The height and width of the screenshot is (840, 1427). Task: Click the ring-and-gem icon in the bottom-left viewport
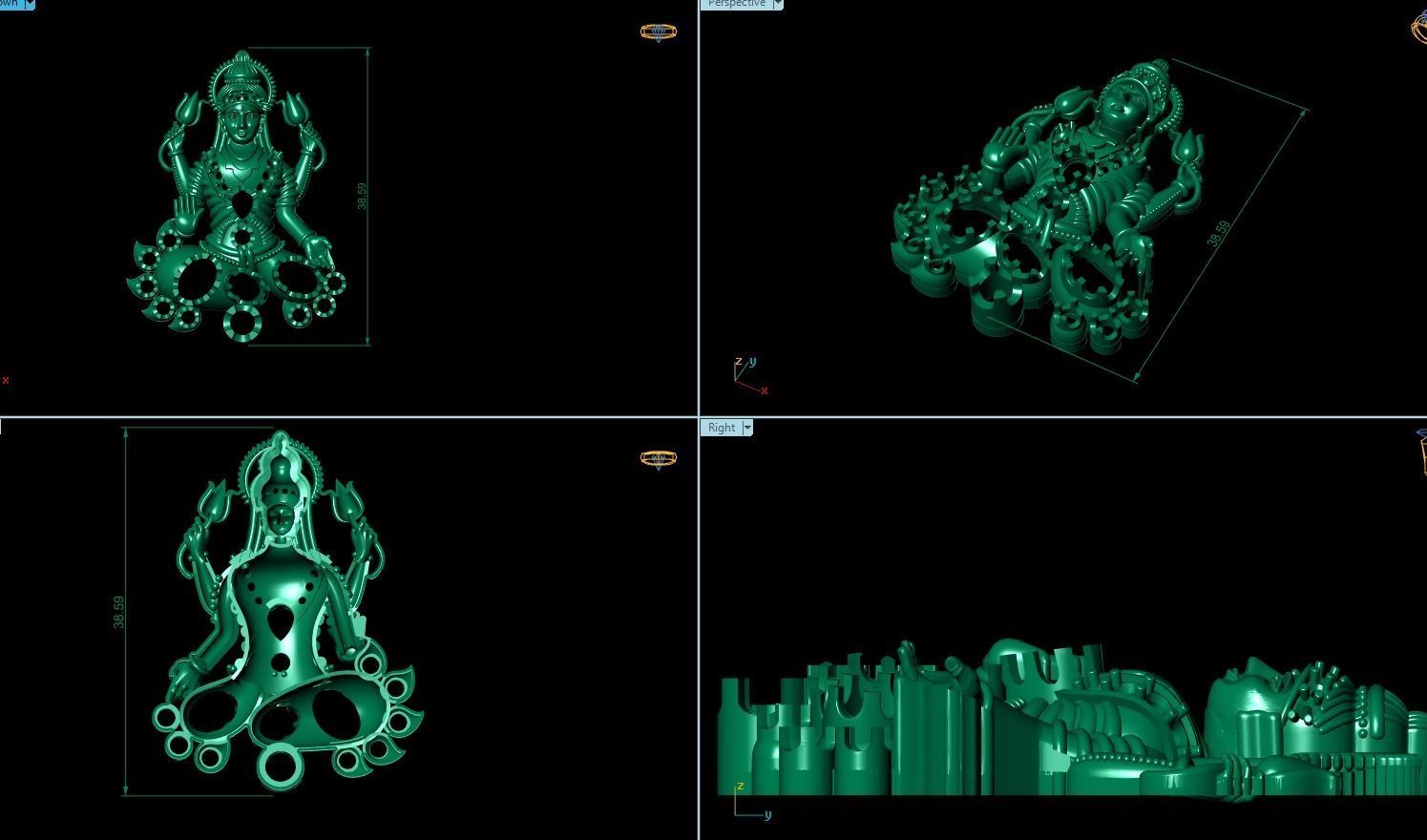click(x=659, y=459)
